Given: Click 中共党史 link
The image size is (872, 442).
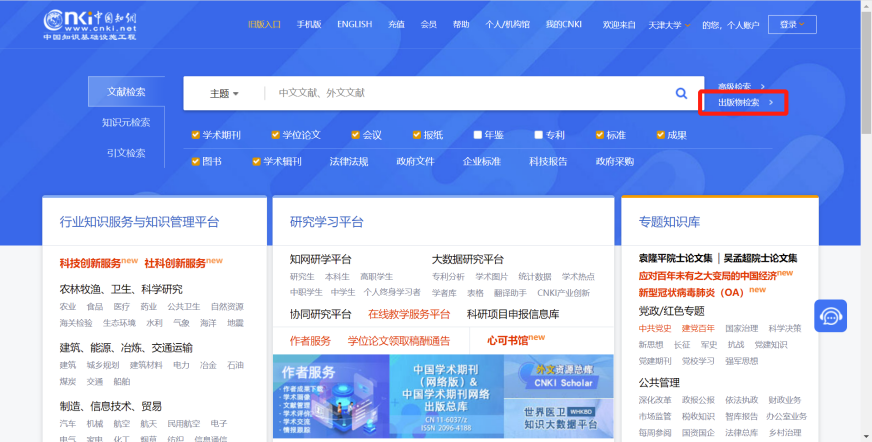Looking at the screenshot, I should tap(655, 329).
